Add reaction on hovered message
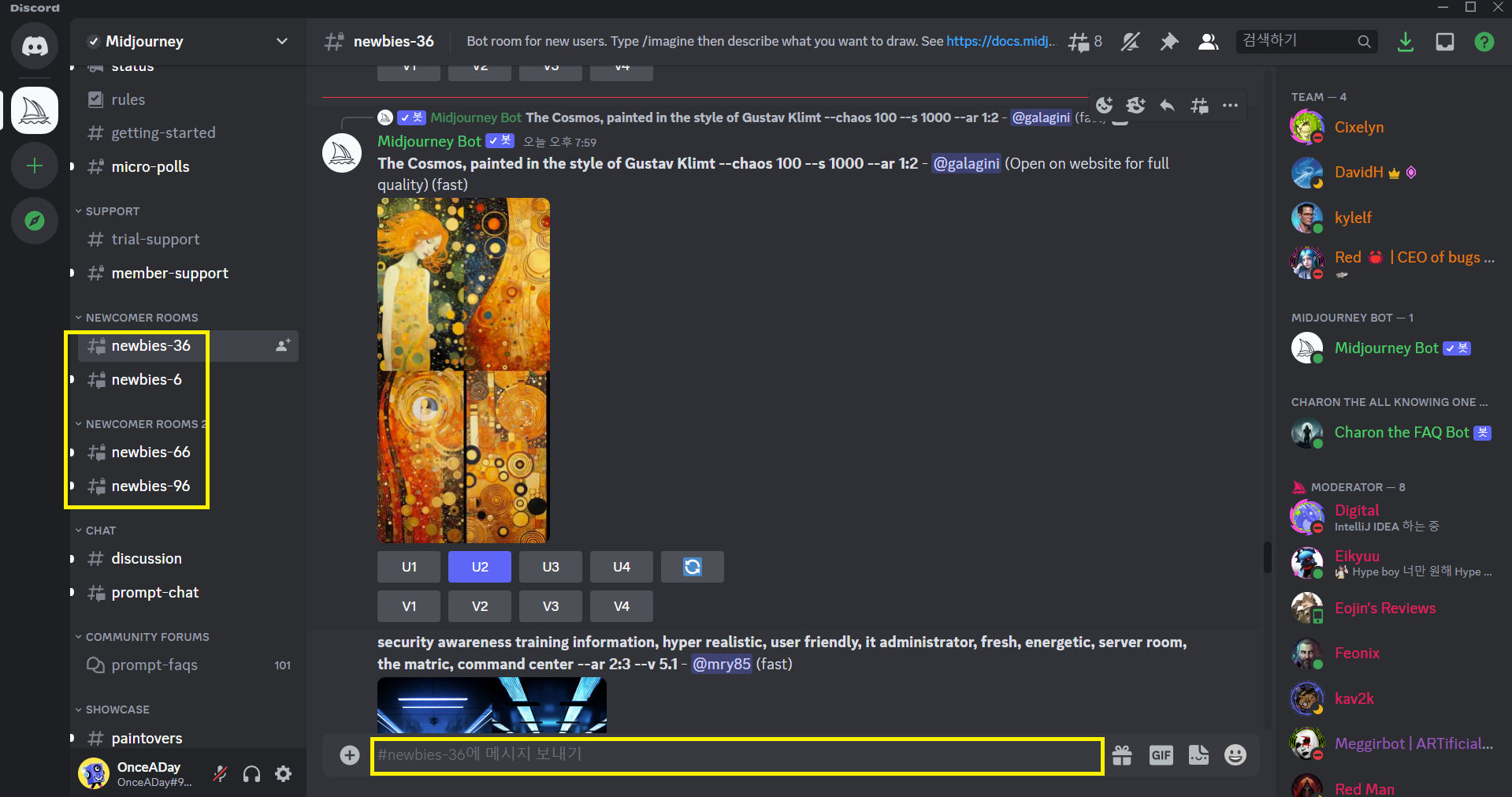1512x797 pixels. [x=1105, y=106]
